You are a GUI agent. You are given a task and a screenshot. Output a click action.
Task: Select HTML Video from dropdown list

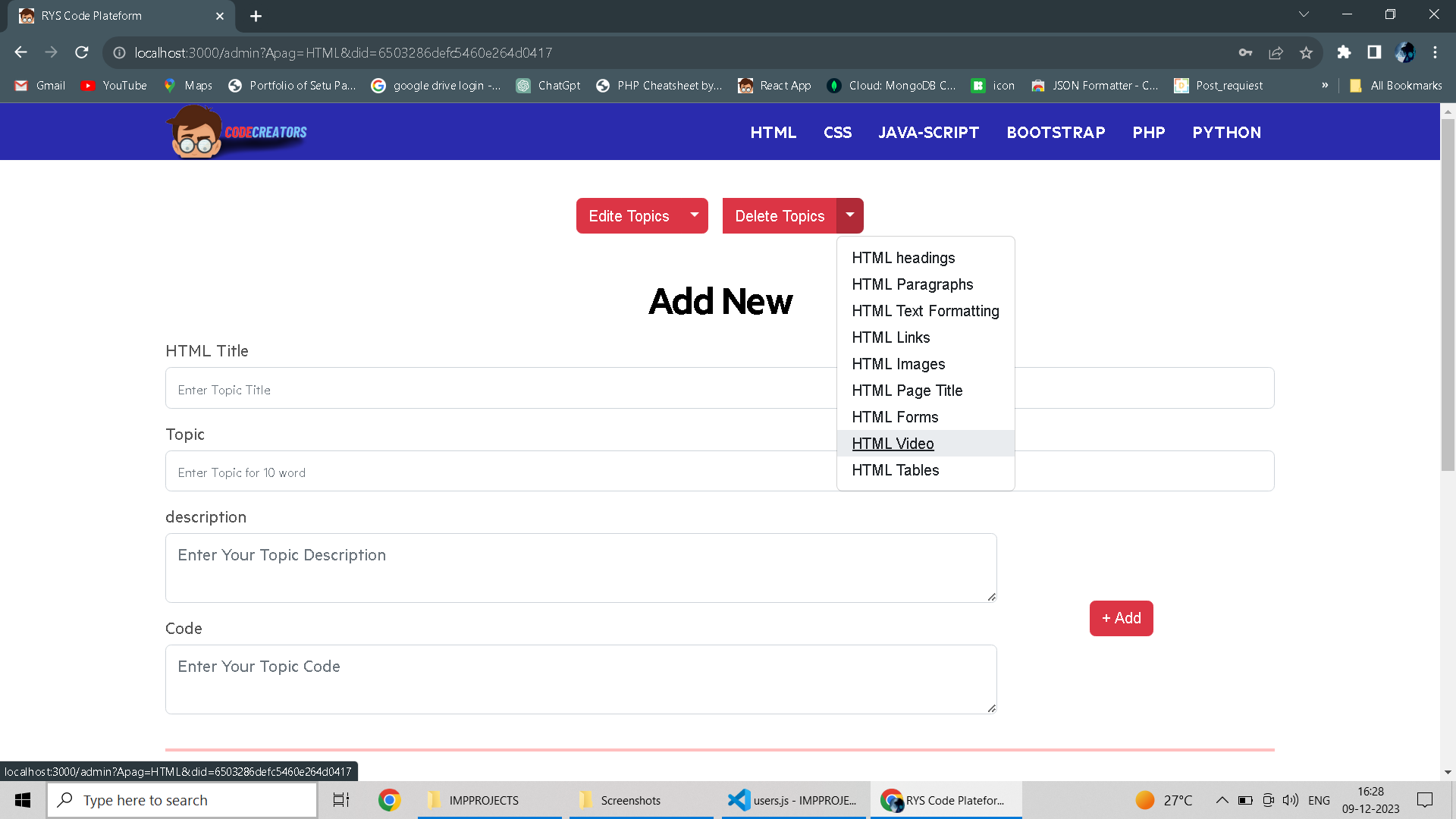click(x=893, y=444)
